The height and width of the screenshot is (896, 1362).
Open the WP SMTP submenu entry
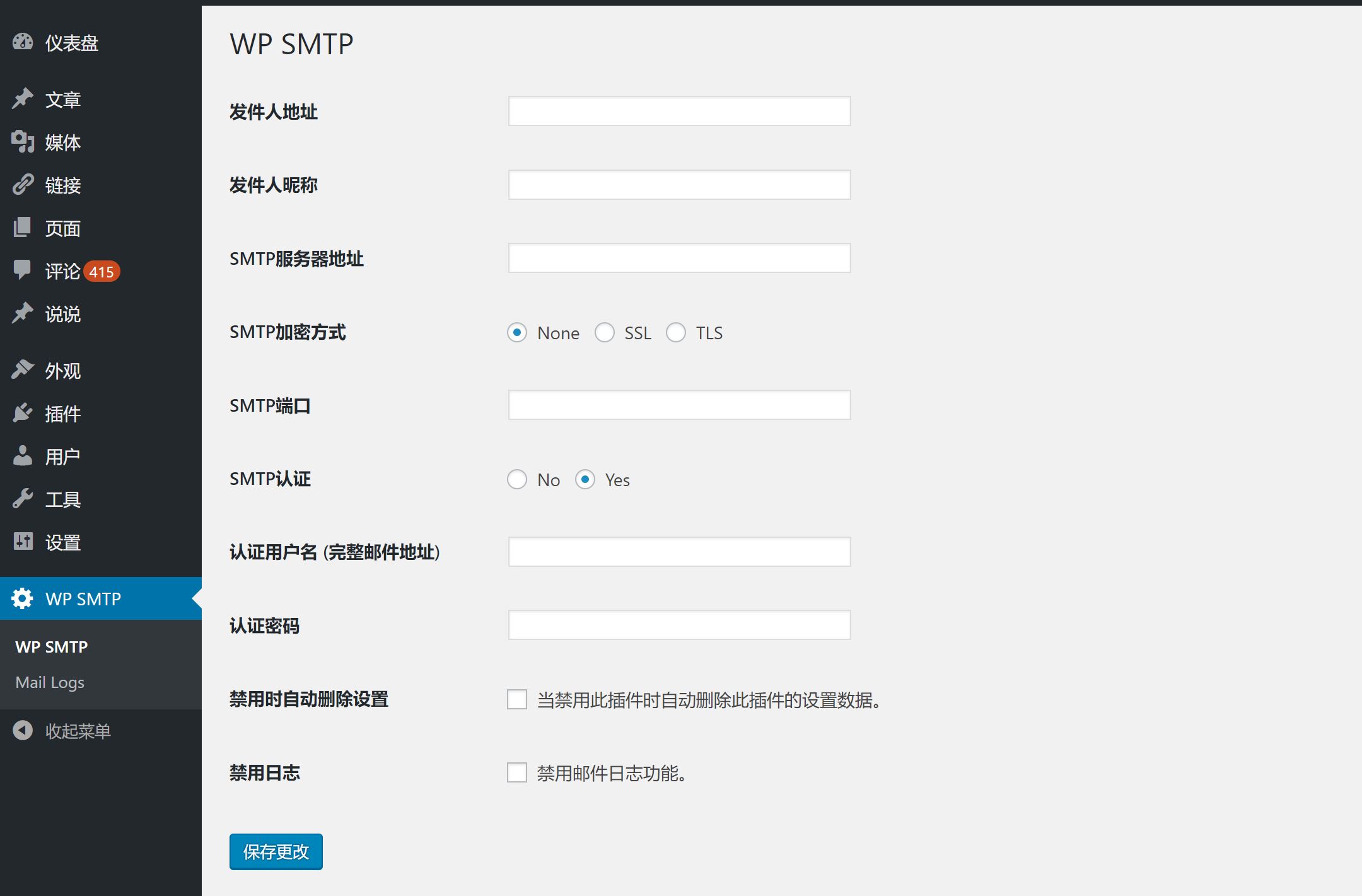pos(52,647)
